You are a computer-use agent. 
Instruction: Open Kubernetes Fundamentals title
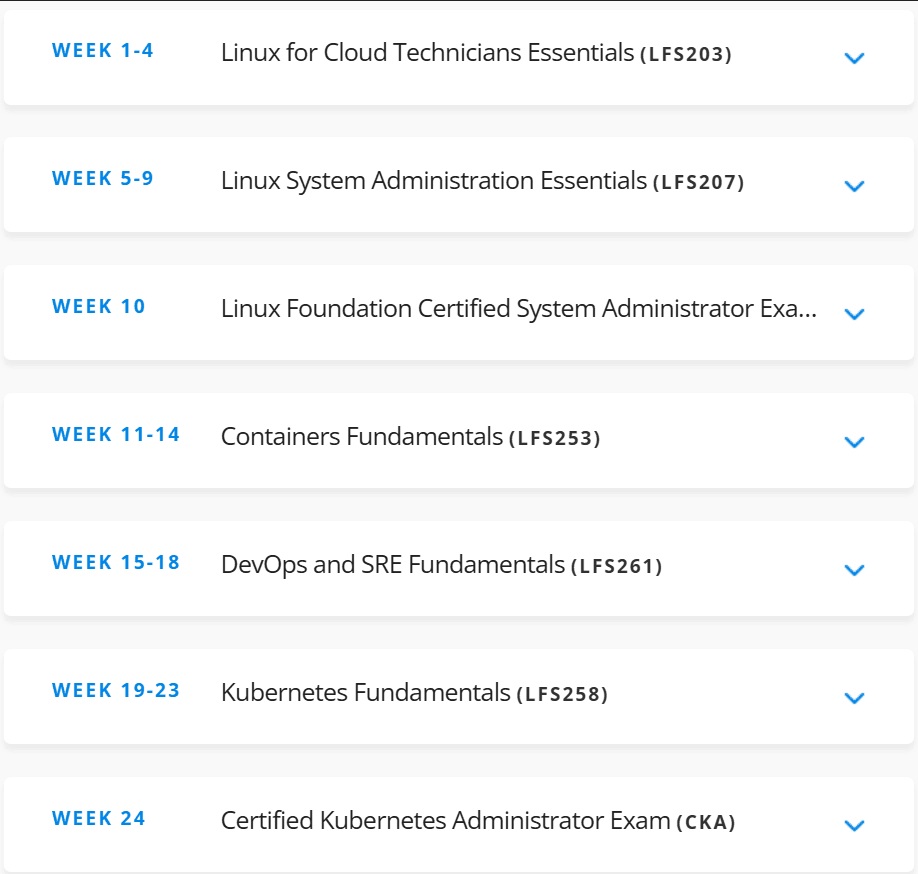coord(366,693)
